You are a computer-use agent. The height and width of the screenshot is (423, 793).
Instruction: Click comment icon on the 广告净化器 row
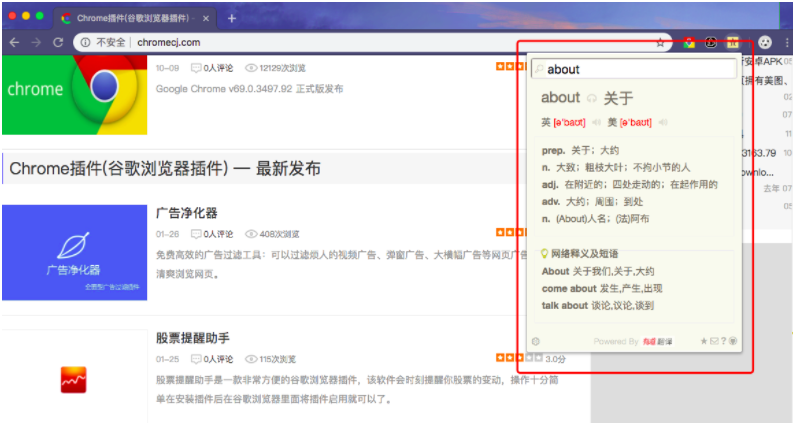point(196,234)
